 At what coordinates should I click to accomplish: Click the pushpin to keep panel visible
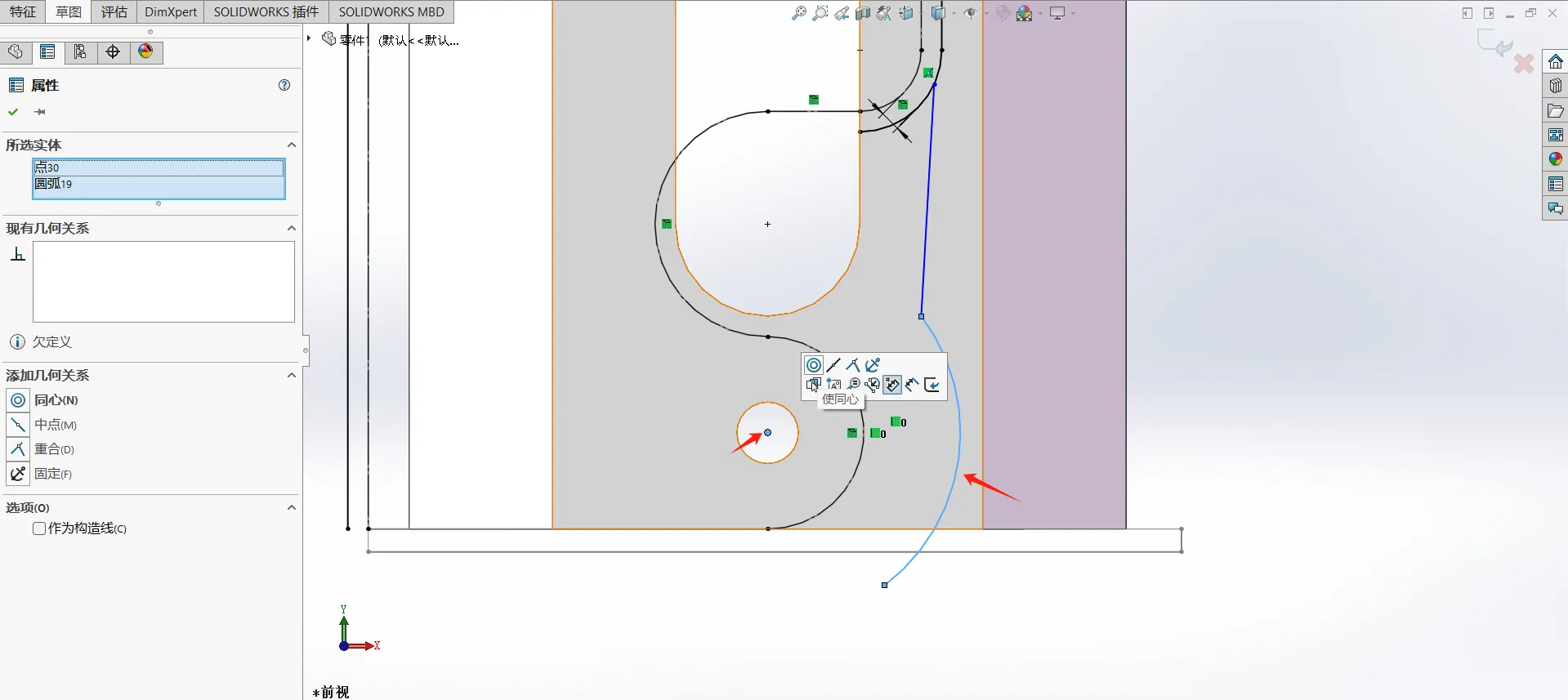pos(39,112)
